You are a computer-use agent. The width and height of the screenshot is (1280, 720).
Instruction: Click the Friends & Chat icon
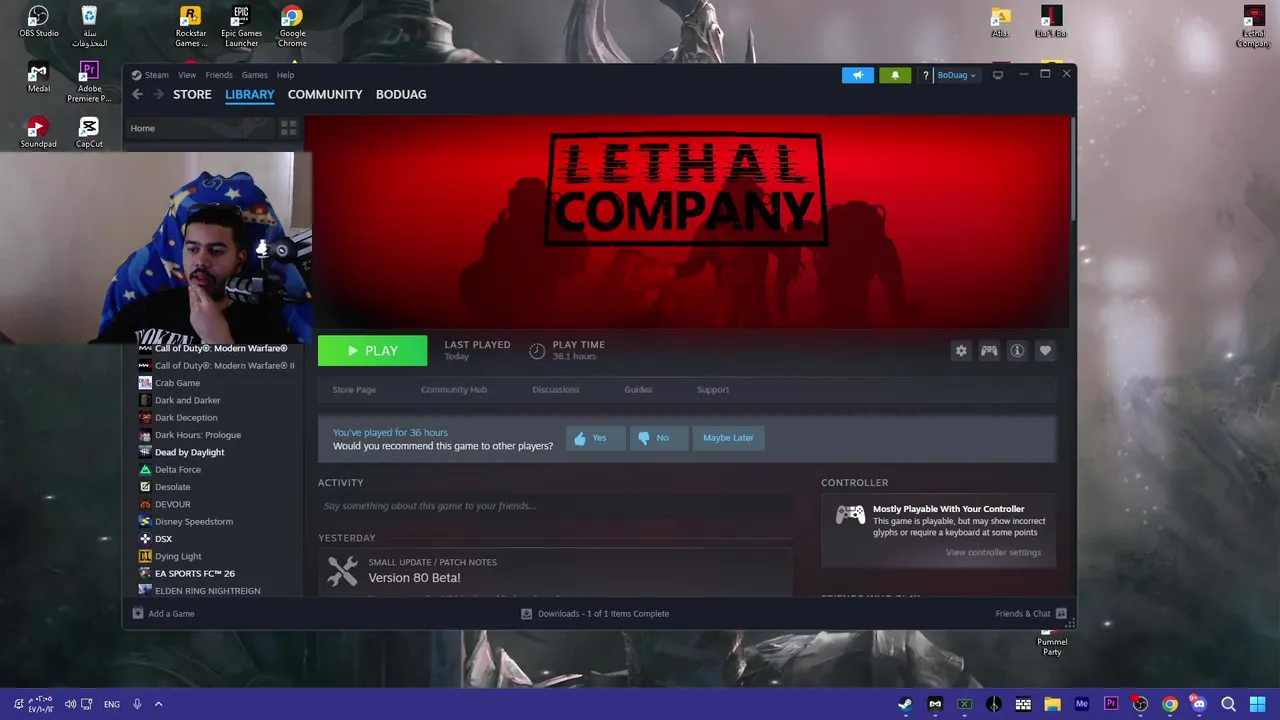pos(1061,613)
